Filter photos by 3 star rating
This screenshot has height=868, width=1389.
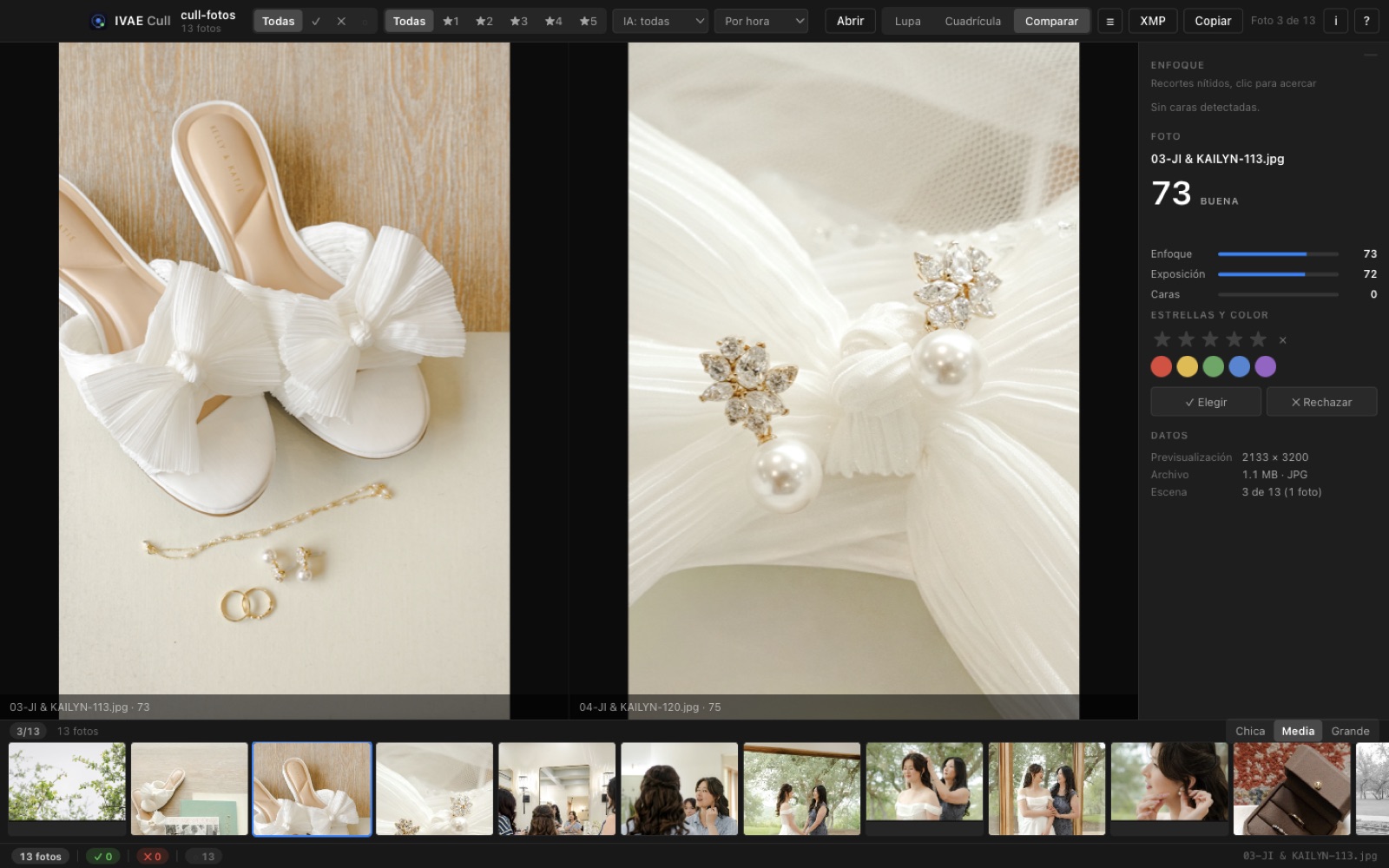point(519,21)
